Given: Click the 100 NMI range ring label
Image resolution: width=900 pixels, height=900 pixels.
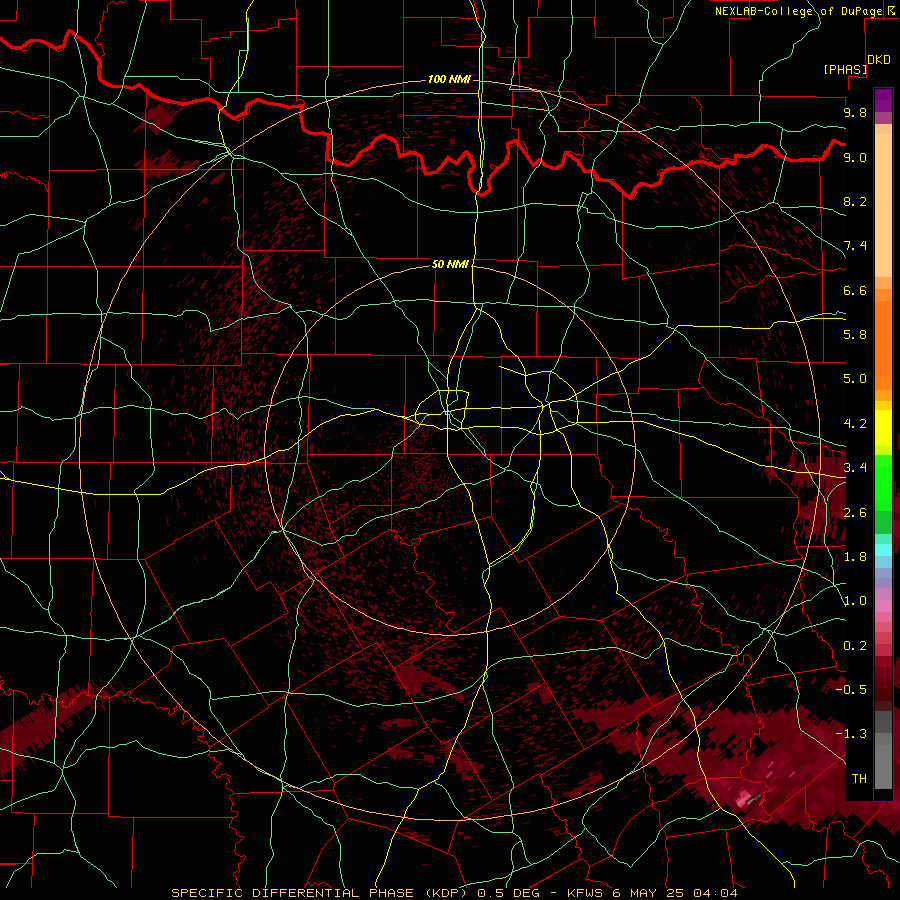Looking at the screenshot, I should (449, 79).
